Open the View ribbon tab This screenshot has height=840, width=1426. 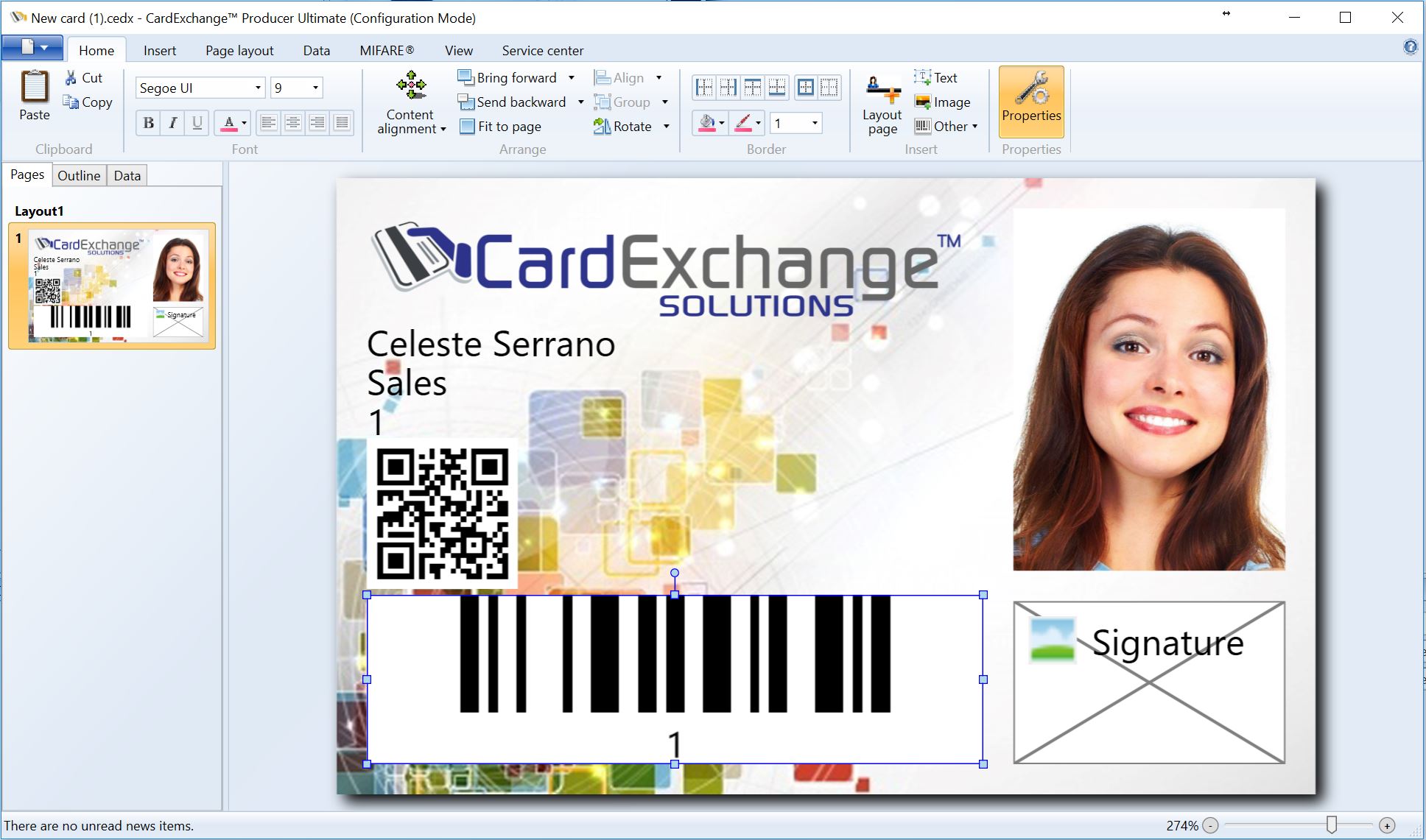pyautogui.click(x=459, y=50)
